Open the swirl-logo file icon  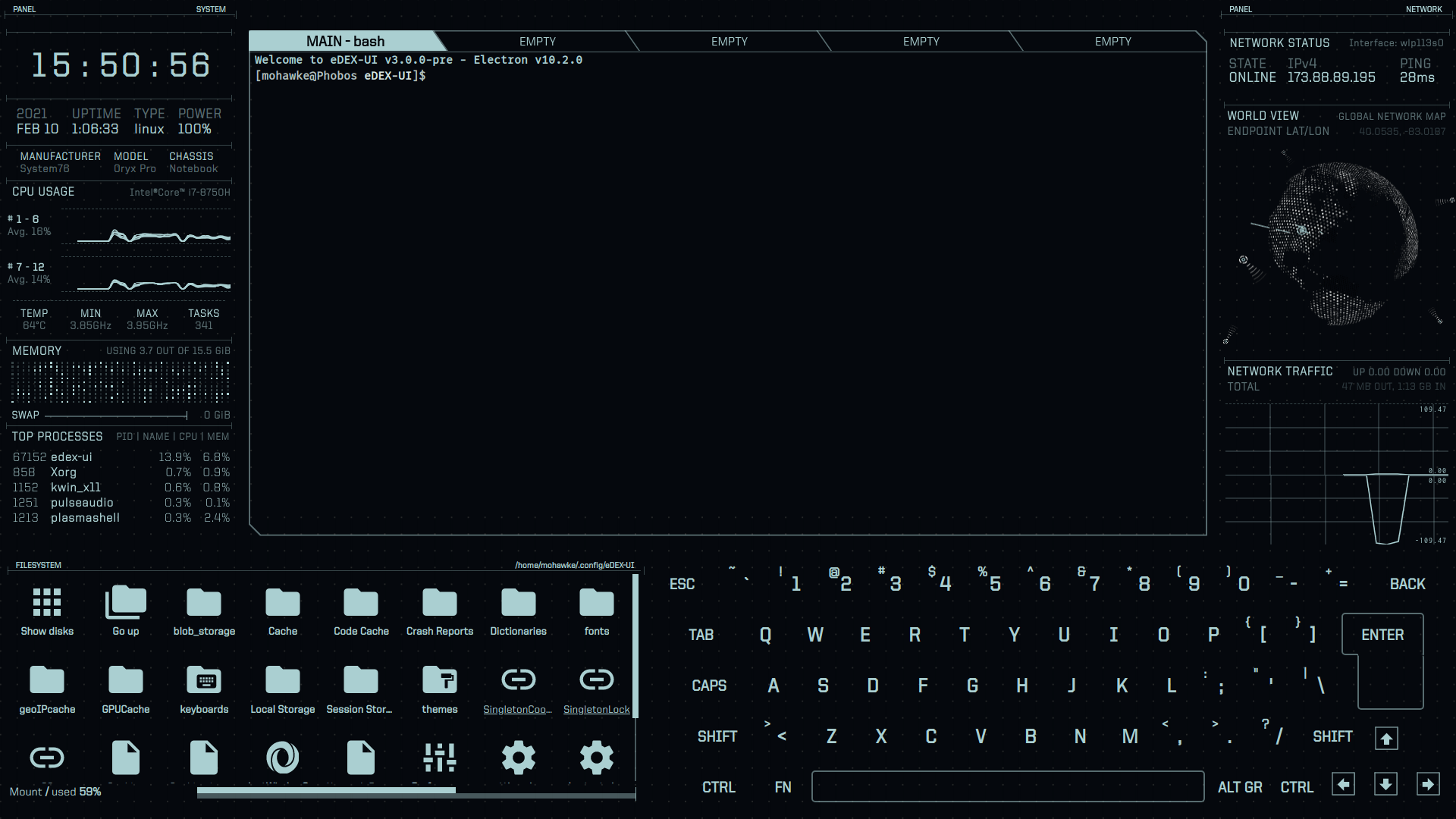point(283,758)
